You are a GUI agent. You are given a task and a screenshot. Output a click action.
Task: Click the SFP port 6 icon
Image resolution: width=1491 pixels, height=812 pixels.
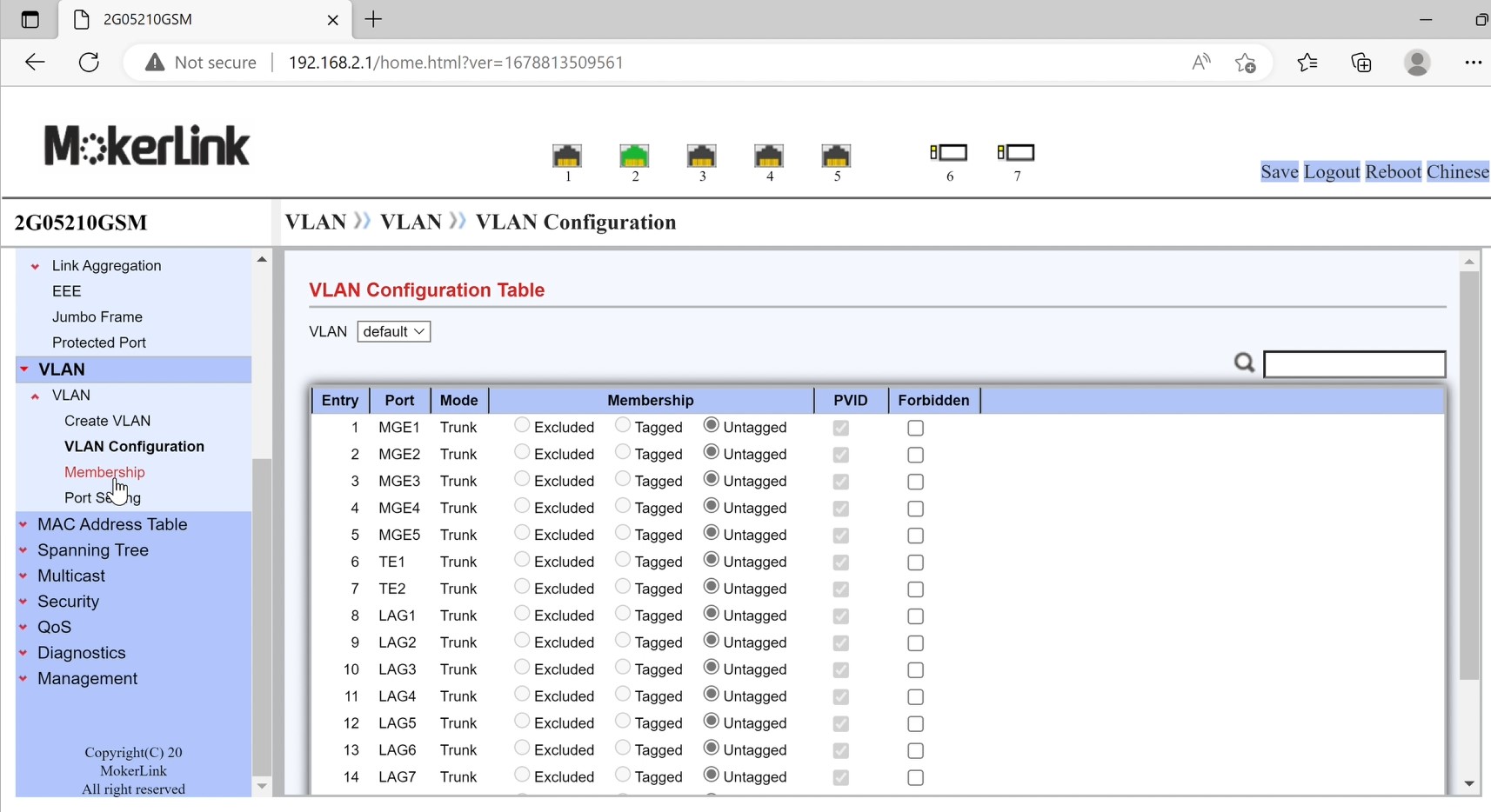pyautogui.click(x=949, y=153)
